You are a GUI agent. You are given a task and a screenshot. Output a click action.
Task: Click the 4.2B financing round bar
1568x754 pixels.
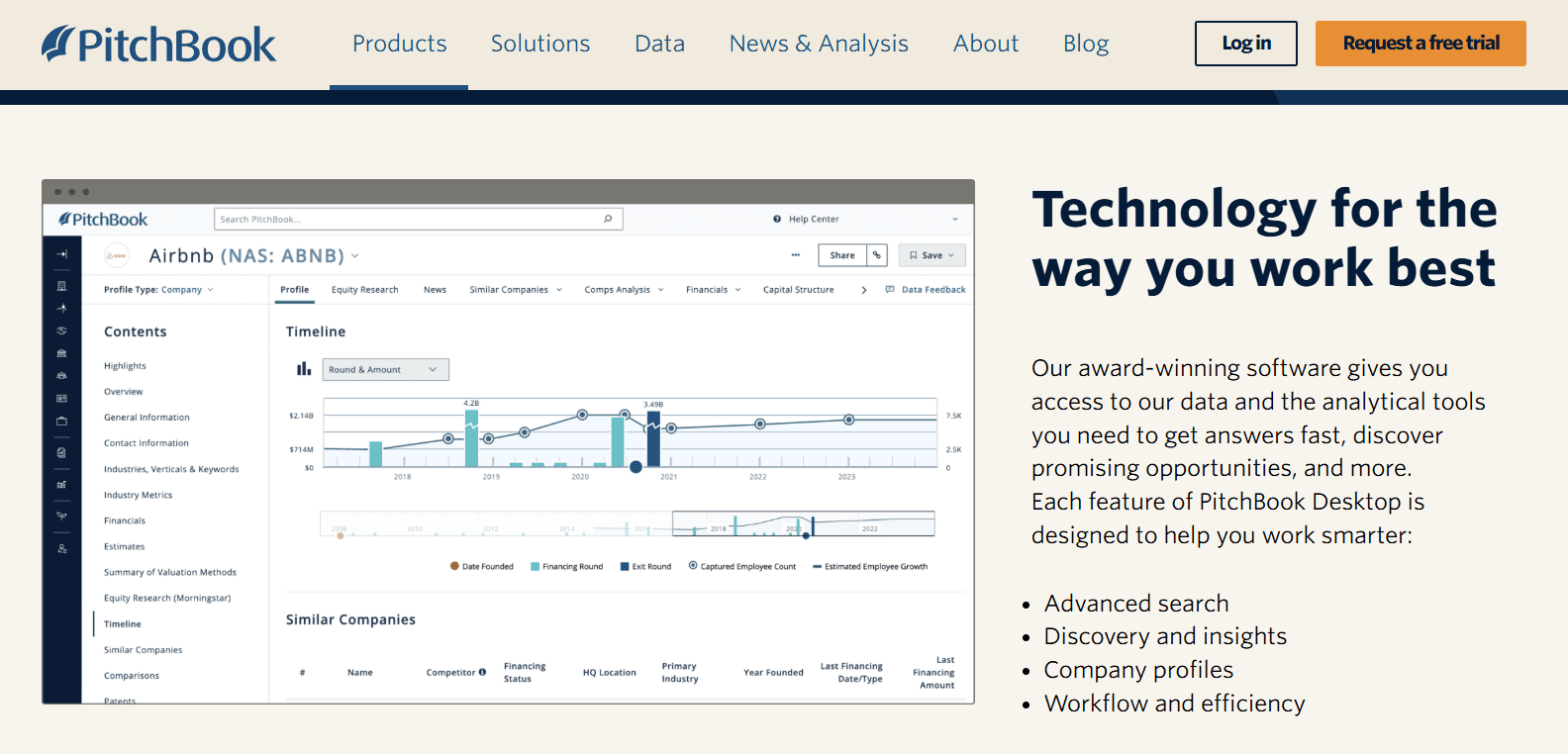pyautogui.click(x=471, y=437)
